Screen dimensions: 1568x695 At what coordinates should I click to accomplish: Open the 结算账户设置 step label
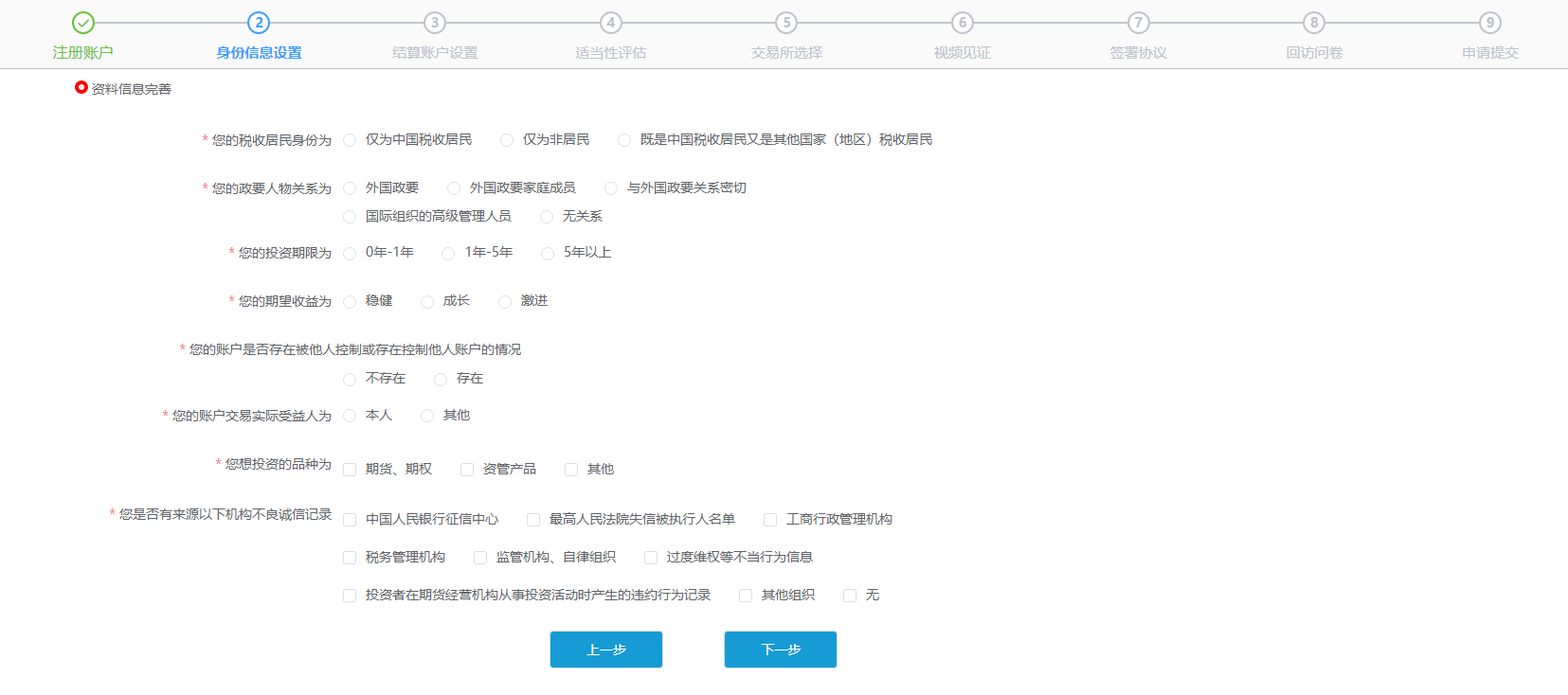[435, 53]
